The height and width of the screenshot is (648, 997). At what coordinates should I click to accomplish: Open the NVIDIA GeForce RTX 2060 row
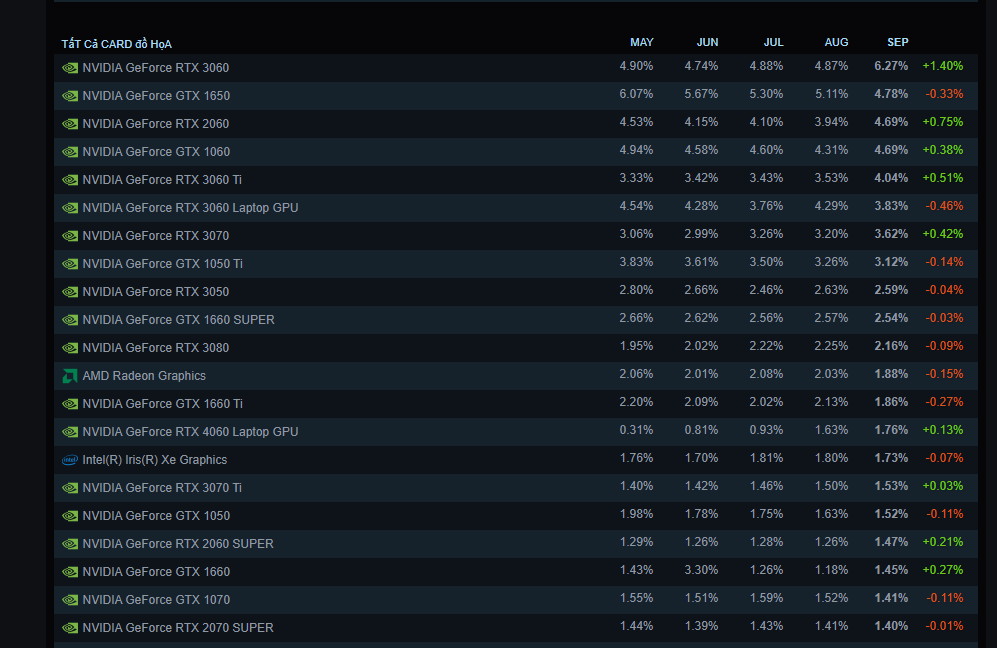pyautogui.click(x=156, y=124)
